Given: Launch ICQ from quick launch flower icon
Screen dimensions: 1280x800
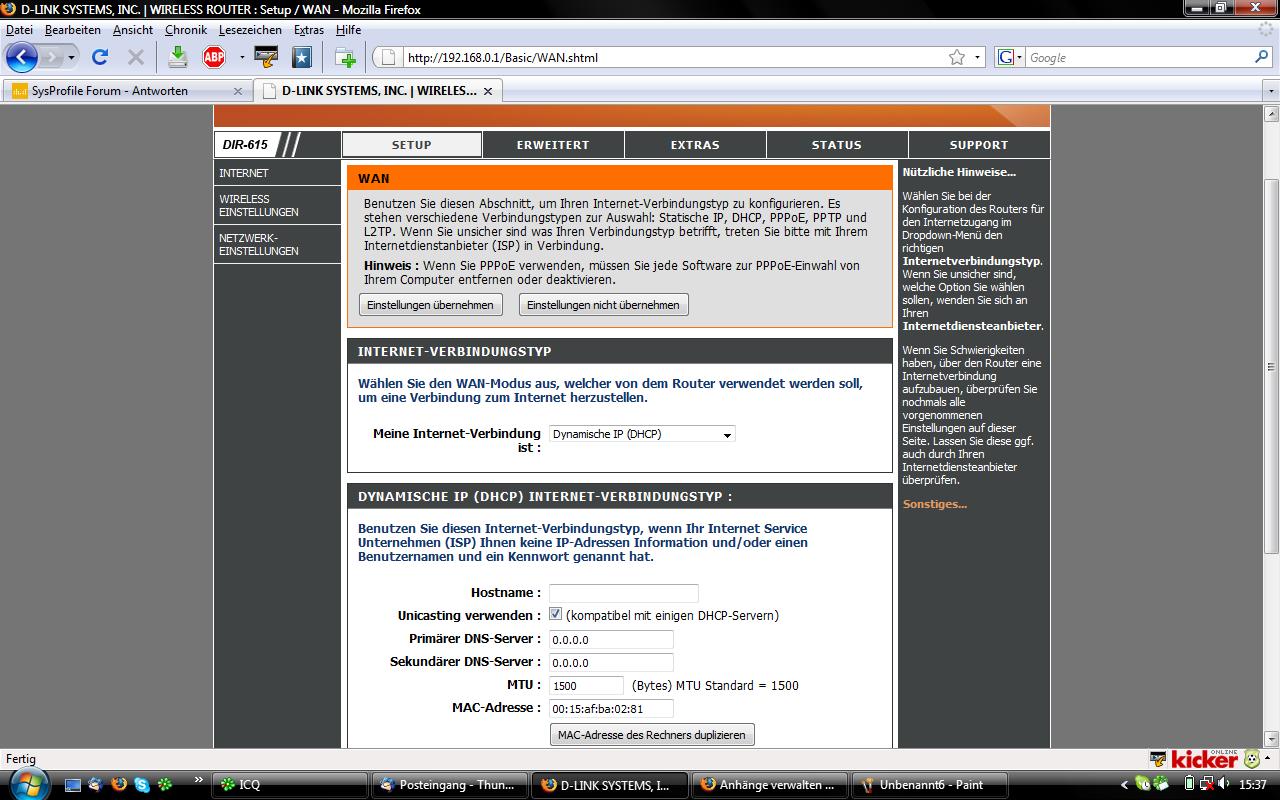Looking at the screenshot, I should 165,785.
